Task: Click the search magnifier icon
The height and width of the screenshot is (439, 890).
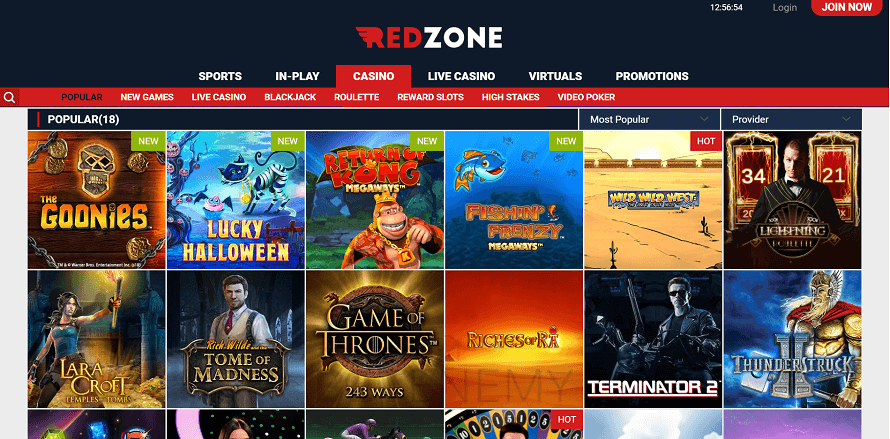Action: tap(9, 98)
